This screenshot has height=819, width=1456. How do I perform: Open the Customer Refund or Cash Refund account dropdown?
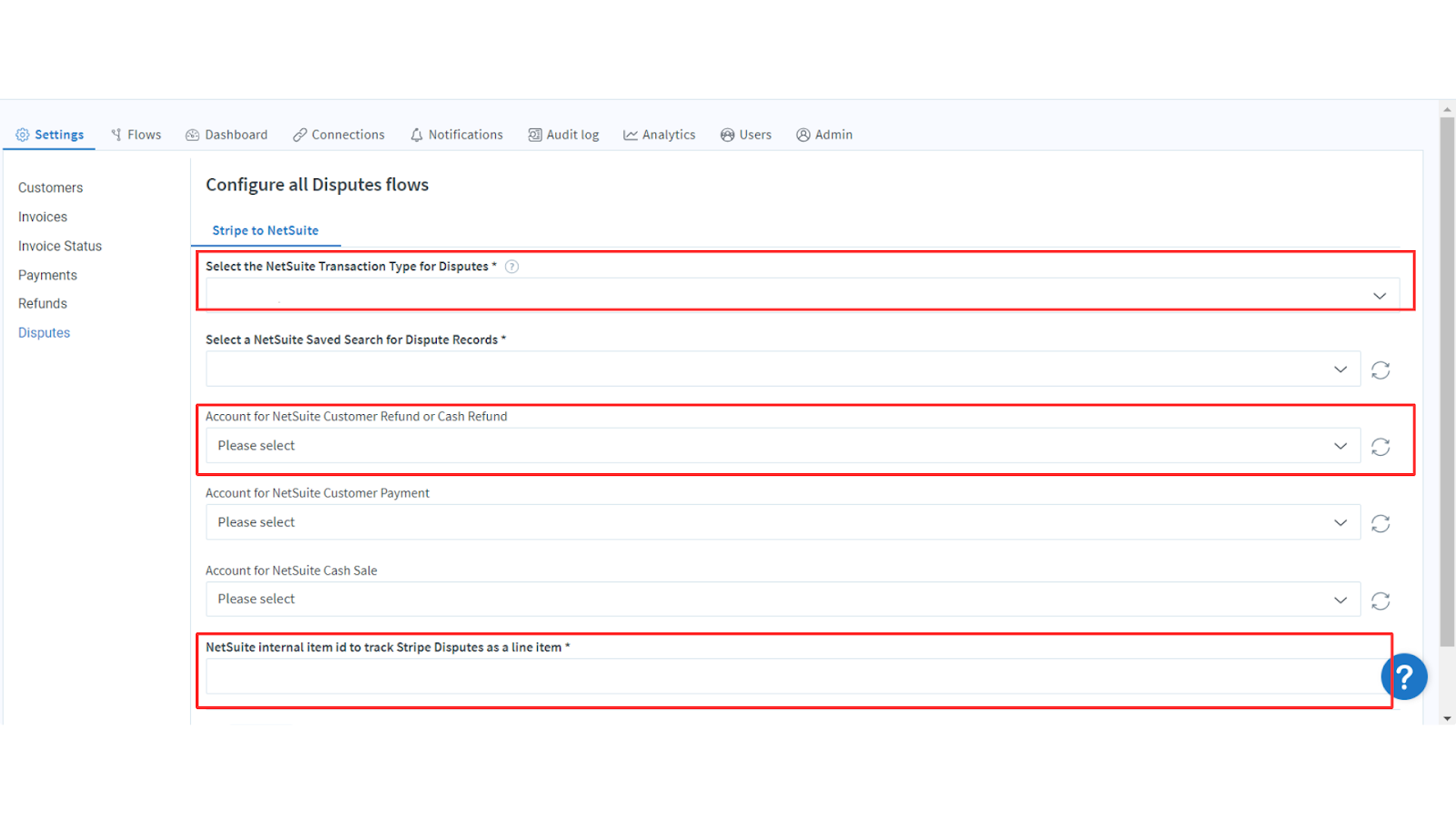(x=783, y=445)
